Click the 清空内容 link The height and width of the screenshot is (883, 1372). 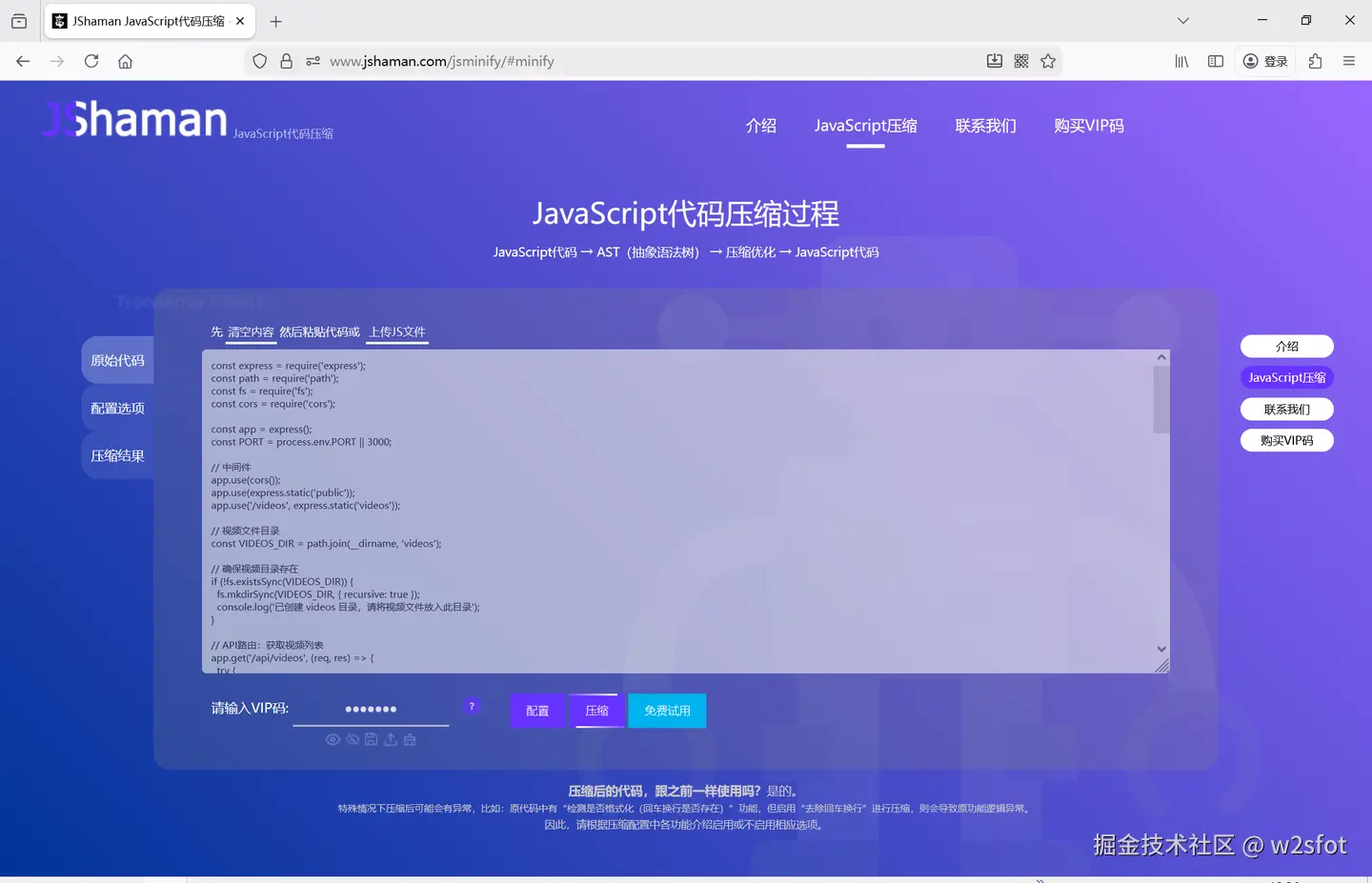[x=251, y=331]
